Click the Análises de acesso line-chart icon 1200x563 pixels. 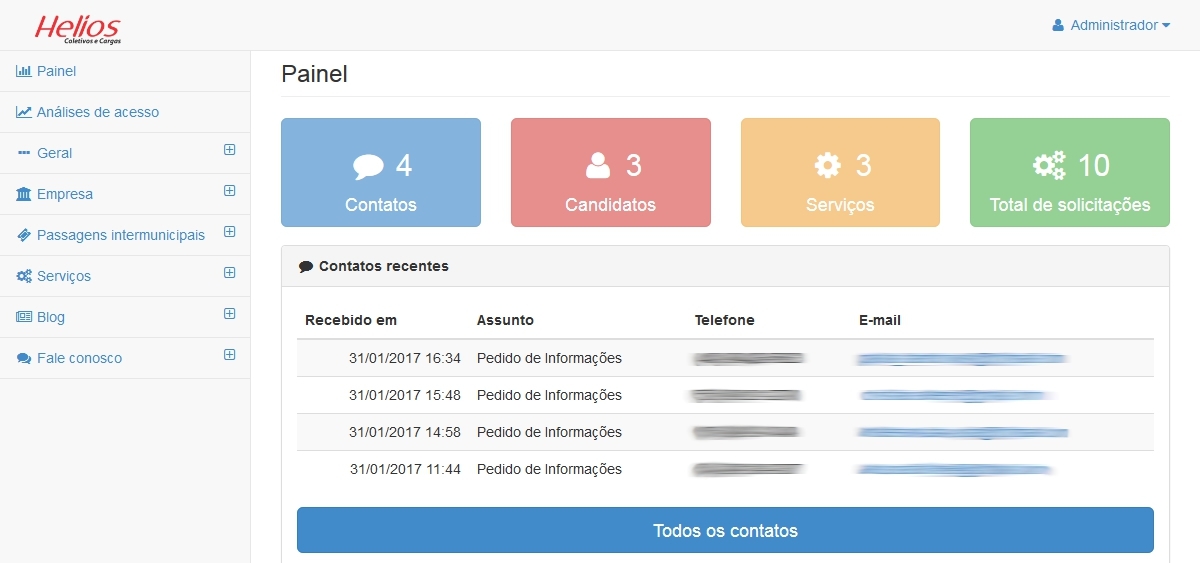point(24,112)
